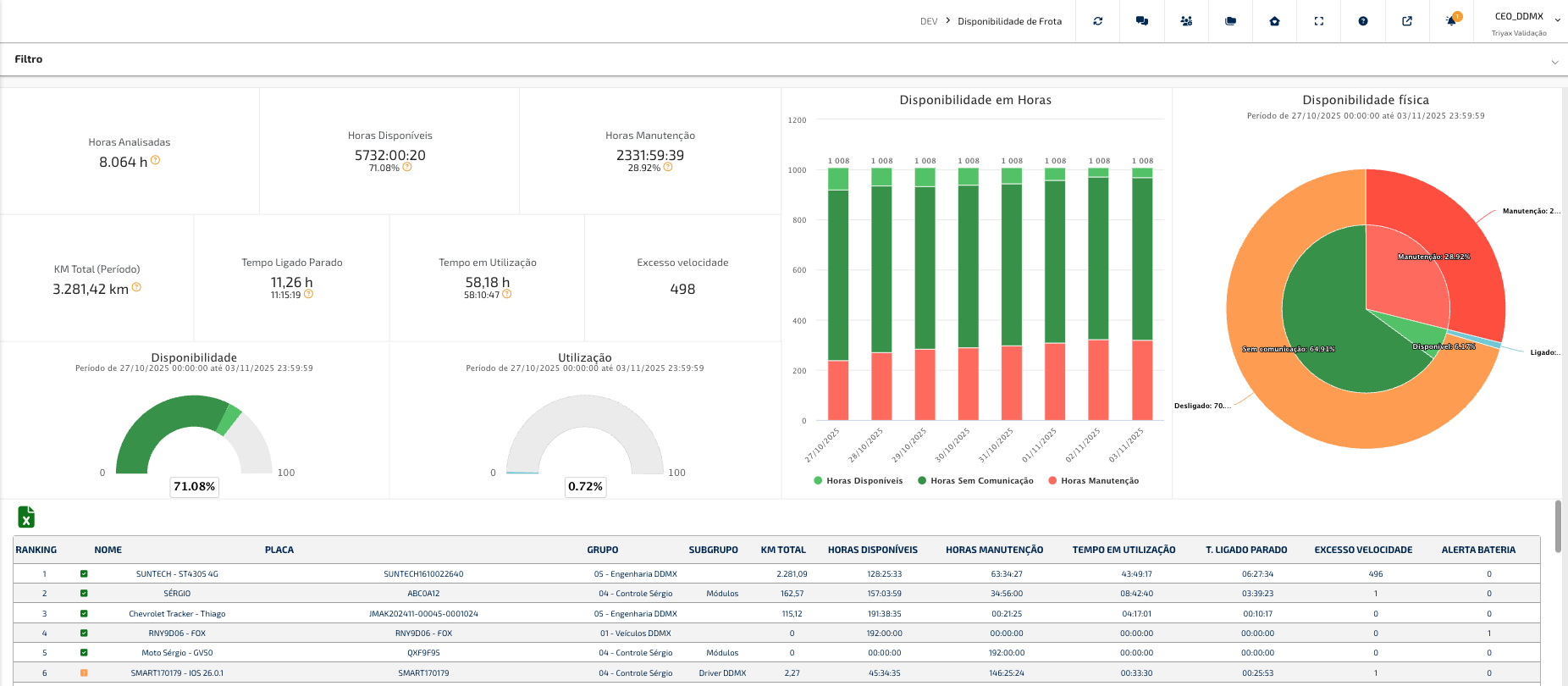
Task: Click the folders icon in the top bar
Action: click(x=1230, y=21)
